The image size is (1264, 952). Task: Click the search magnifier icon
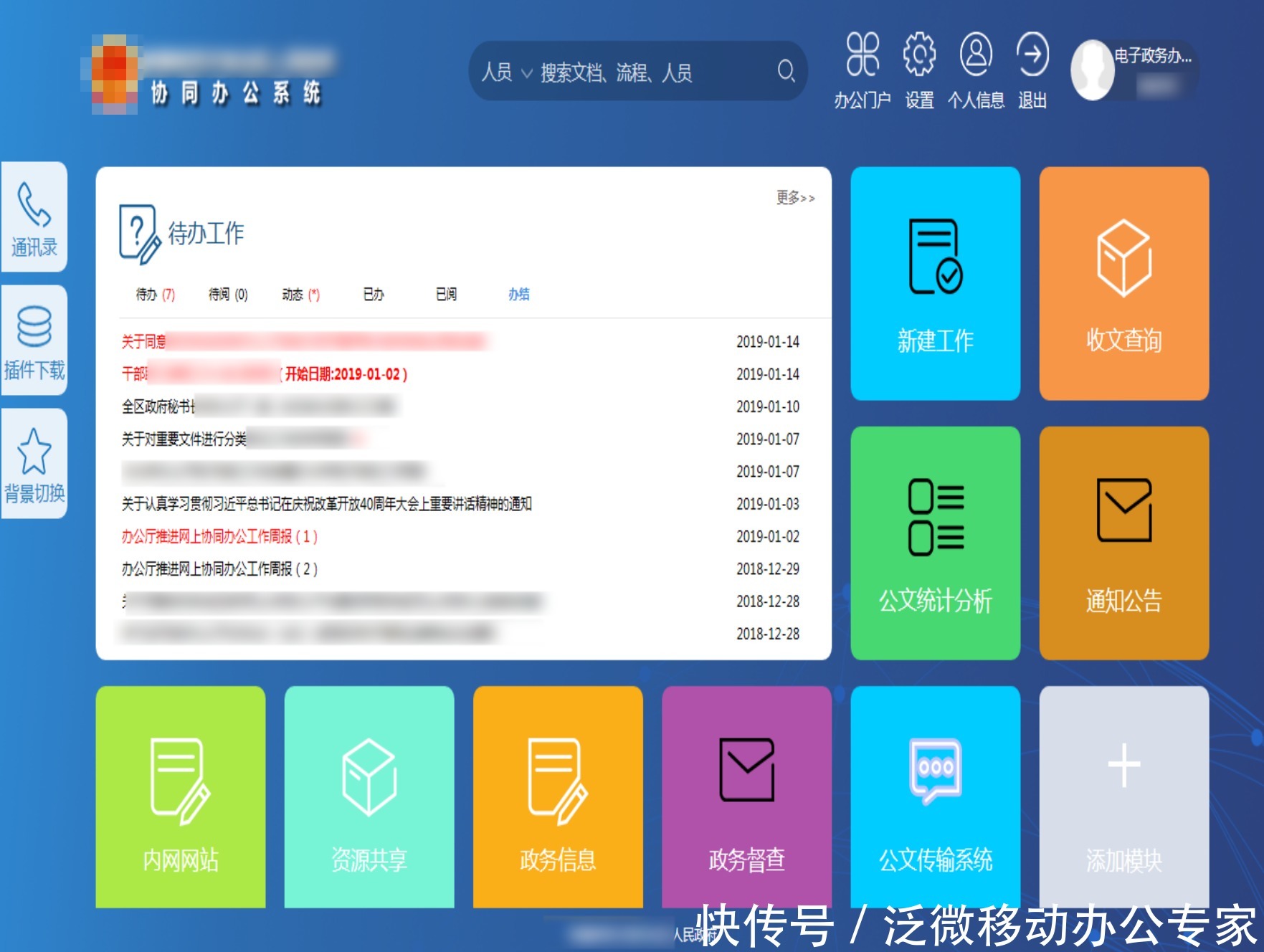787,71
